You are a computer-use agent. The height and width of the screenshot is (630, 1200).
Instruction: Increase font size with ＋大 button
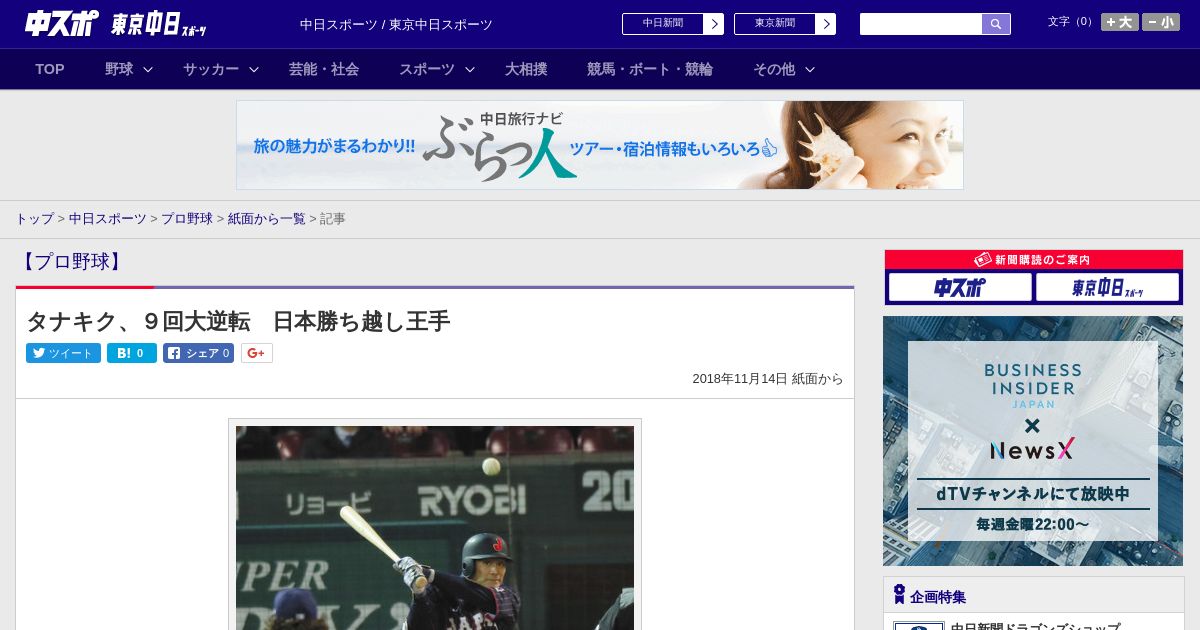[1120, 22]
